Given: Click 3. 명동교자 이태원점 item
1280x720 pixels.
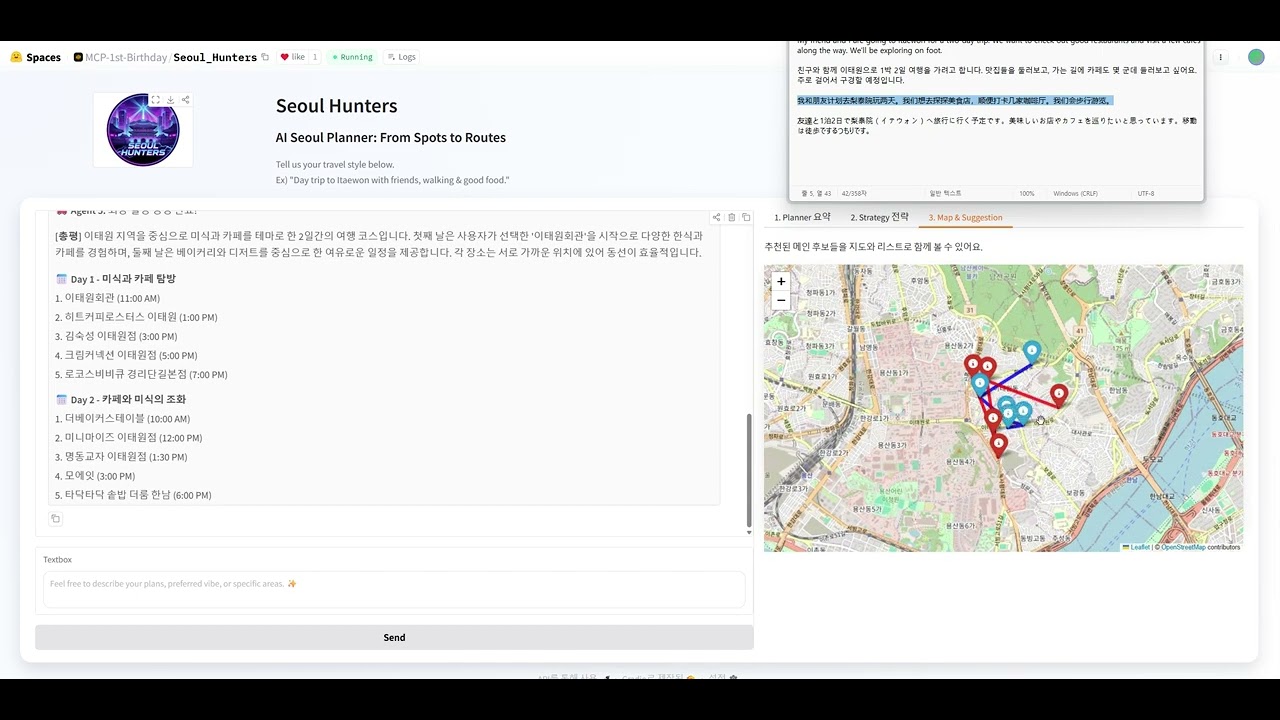Looking at the screenshot, I should [121, 457].
